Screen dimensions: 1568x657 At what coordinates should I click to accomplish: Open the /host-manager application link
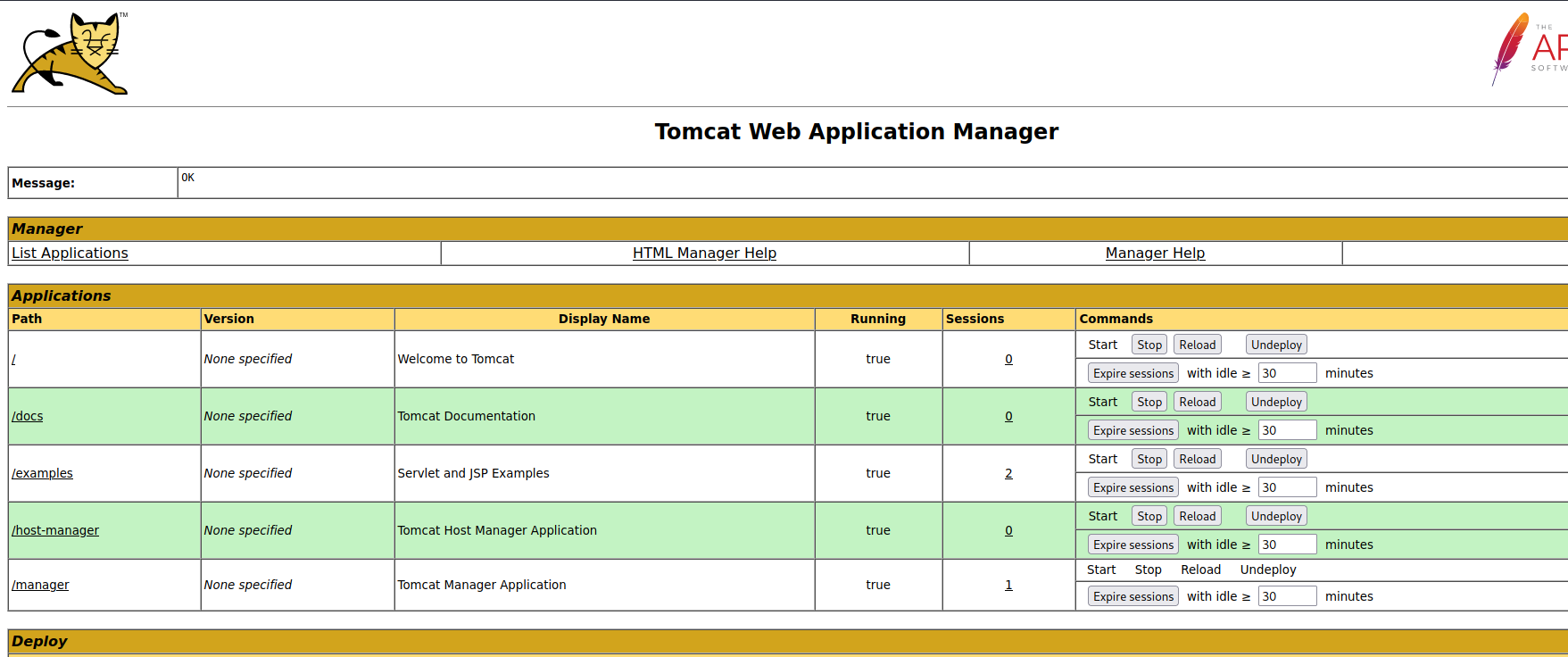point(55,530)
